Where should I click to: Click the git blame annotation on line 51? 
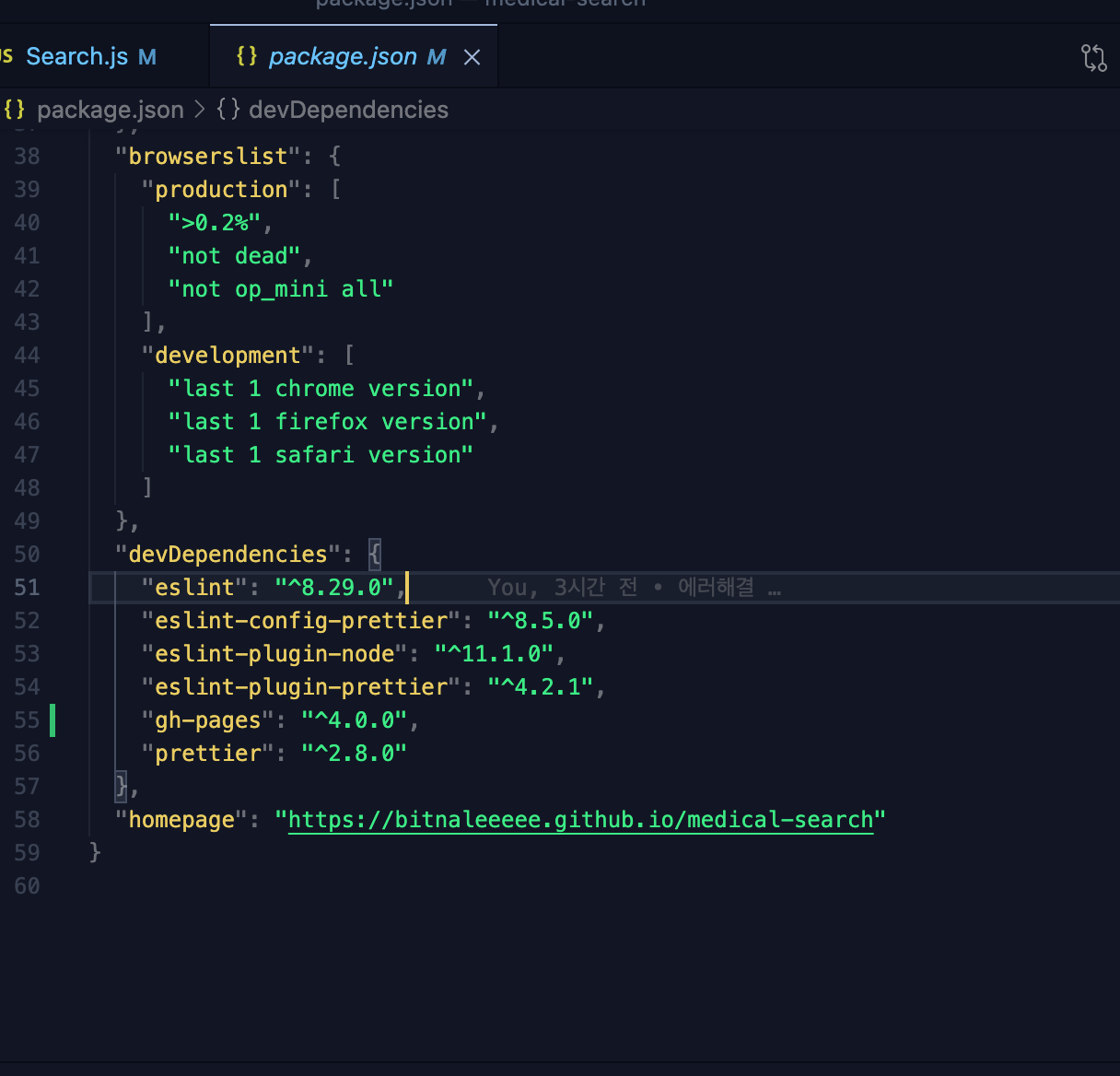click(634, 587)
